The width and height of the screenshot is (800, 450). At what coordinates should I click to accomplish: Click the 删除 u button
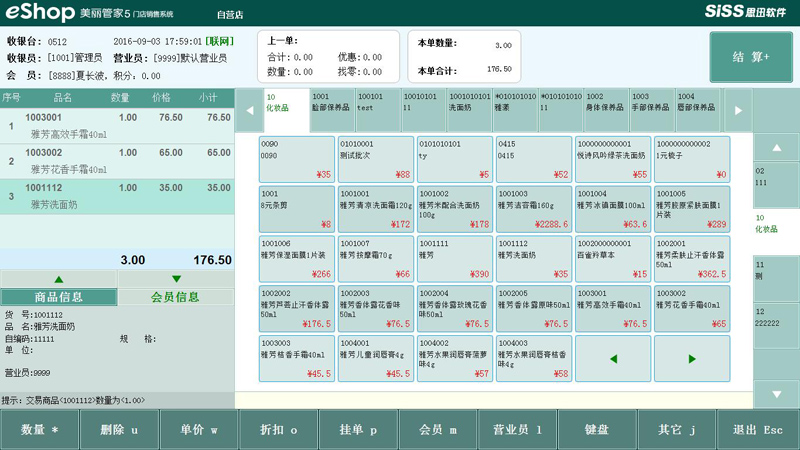[119, 430]
